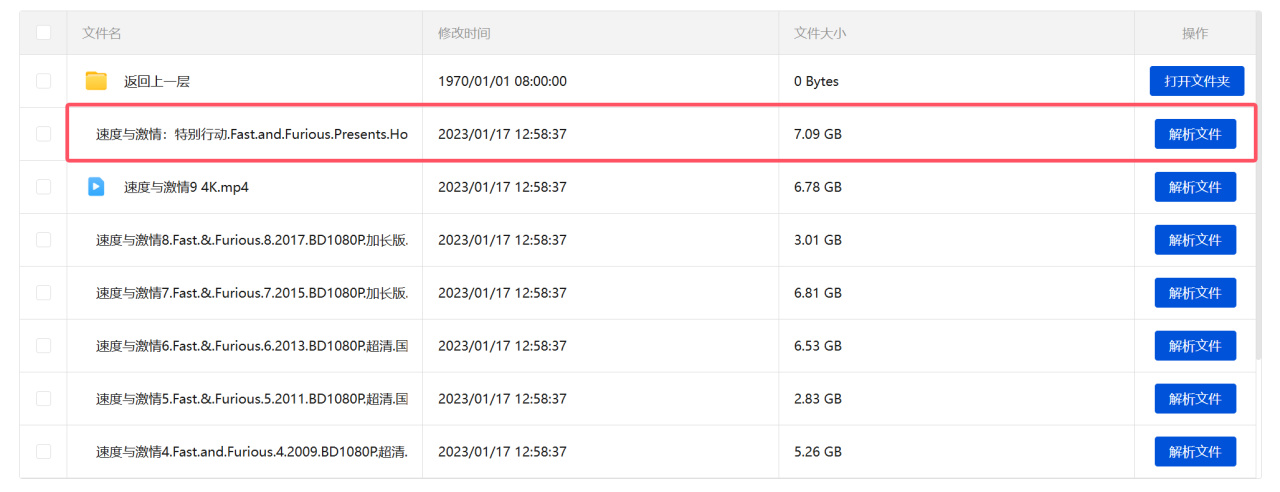Click the 速度与激情4.Fast.and.Furious.4 file name
Viewport: 1280px width, 492px height.
click(252, 452)
